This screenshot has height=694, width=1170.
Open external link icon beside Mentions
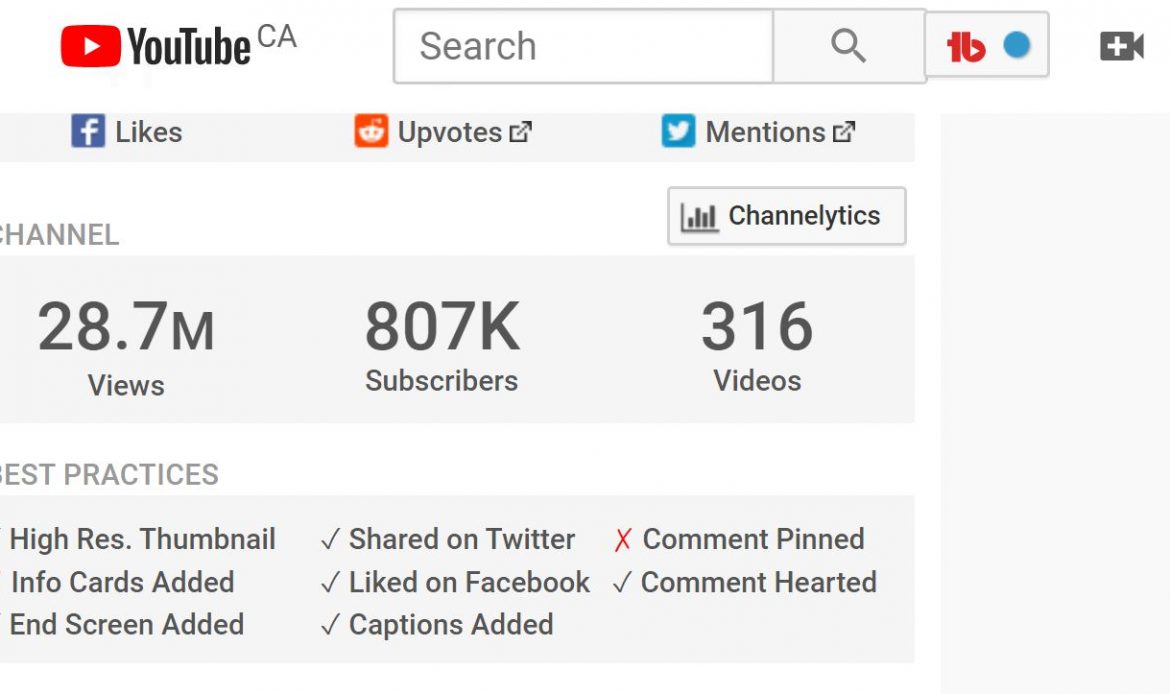tap(844, 132)
